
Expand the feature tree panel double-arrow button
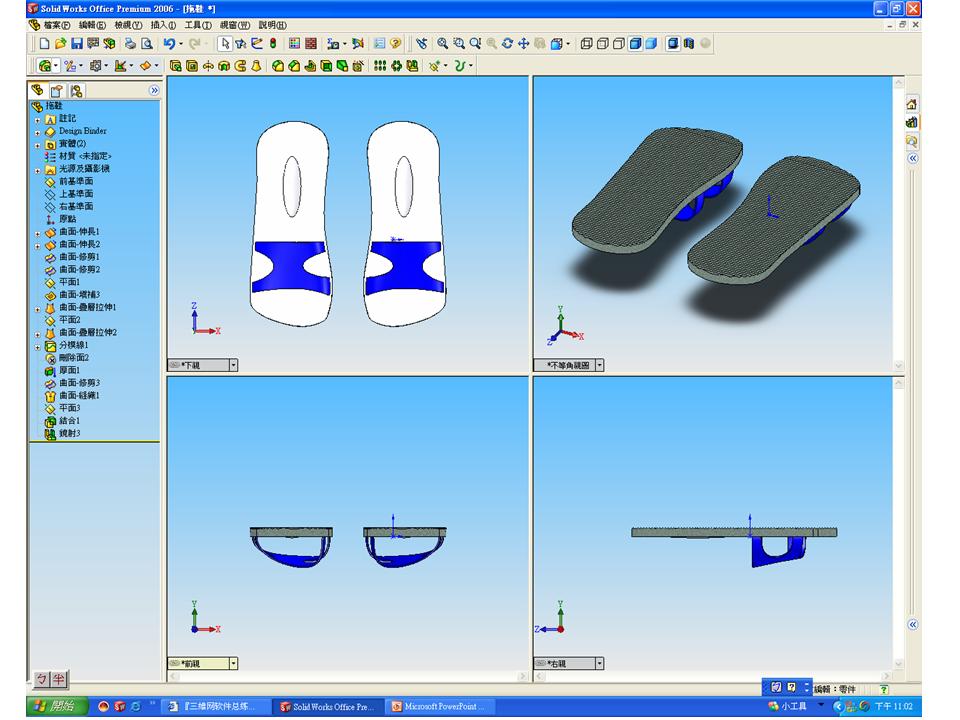click(x=154, y=91)
